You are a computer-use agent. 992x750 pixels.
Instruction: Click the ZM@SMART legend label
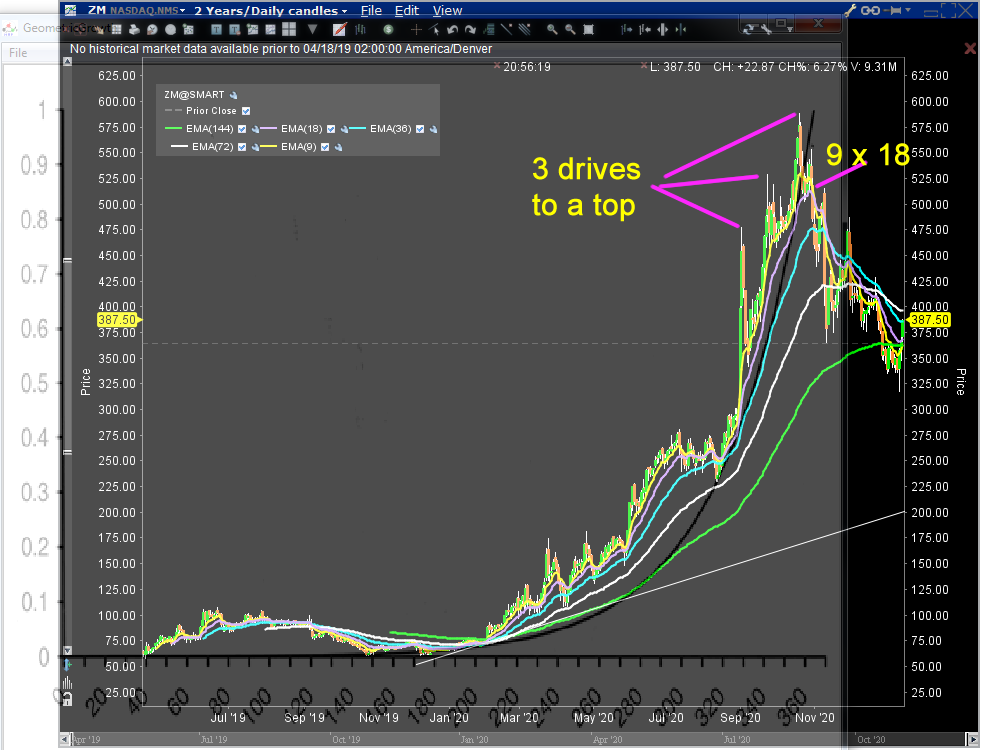pyautogui.click(x=194, y=95)
